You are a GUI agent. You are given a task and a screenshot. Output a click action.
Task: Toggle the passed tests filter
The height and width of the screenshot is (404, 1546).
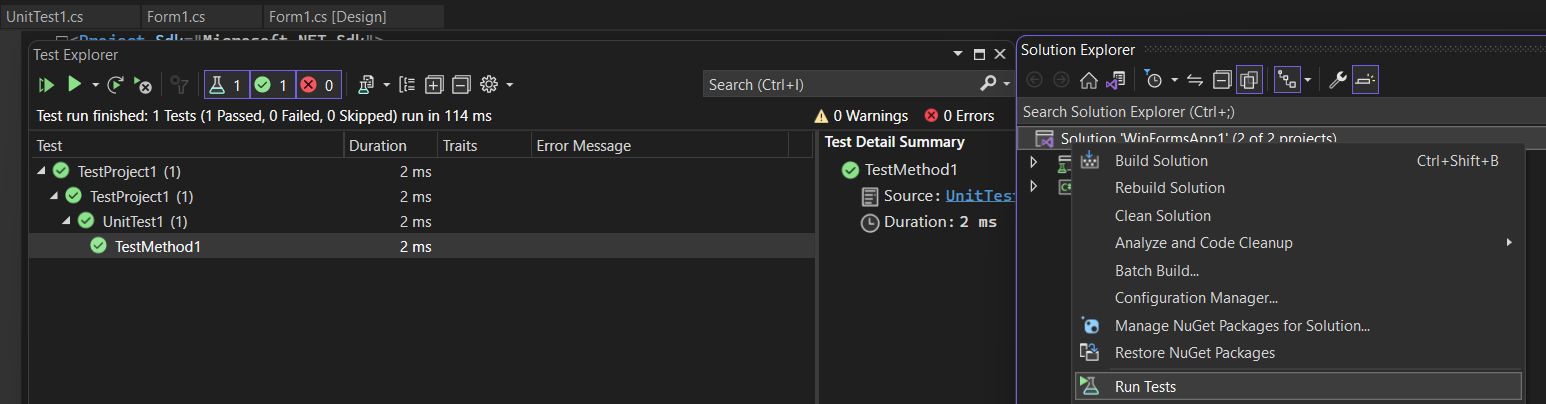coord(272,85)
